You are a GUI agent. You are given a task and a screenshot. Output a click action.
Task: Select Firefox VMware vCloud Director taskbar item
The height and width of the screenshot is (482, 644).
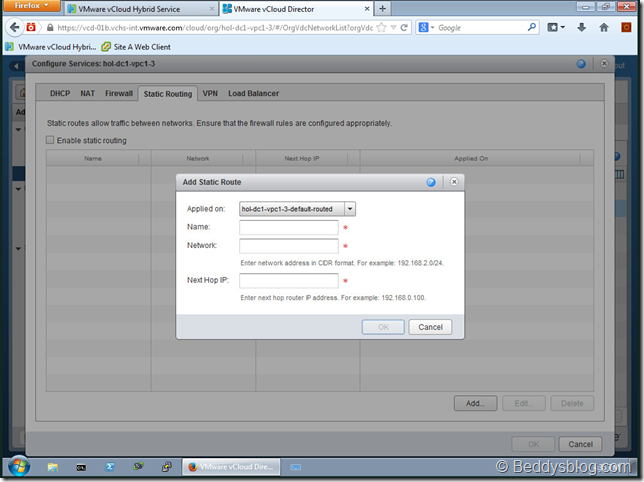(231, 467)
